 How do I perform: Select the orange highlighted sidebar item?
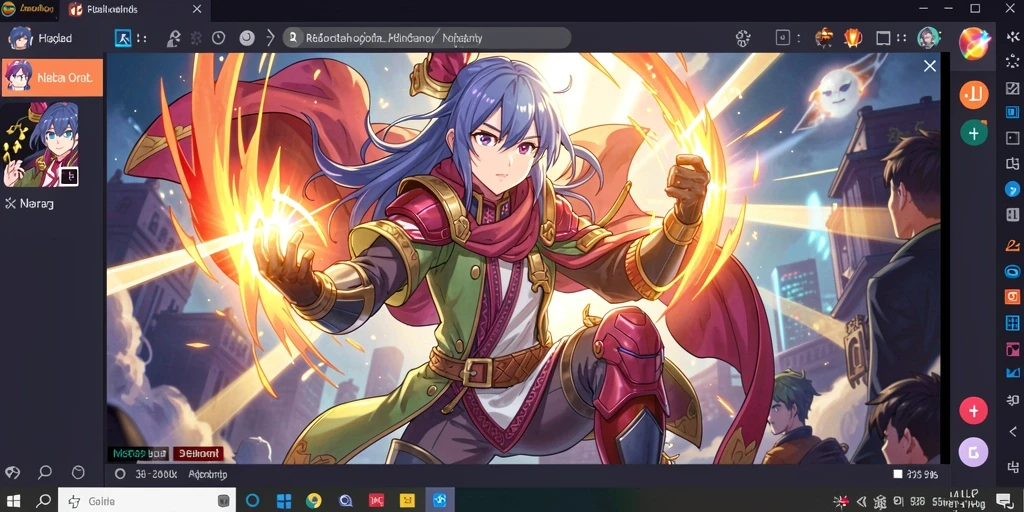click(x=52, y=78)
